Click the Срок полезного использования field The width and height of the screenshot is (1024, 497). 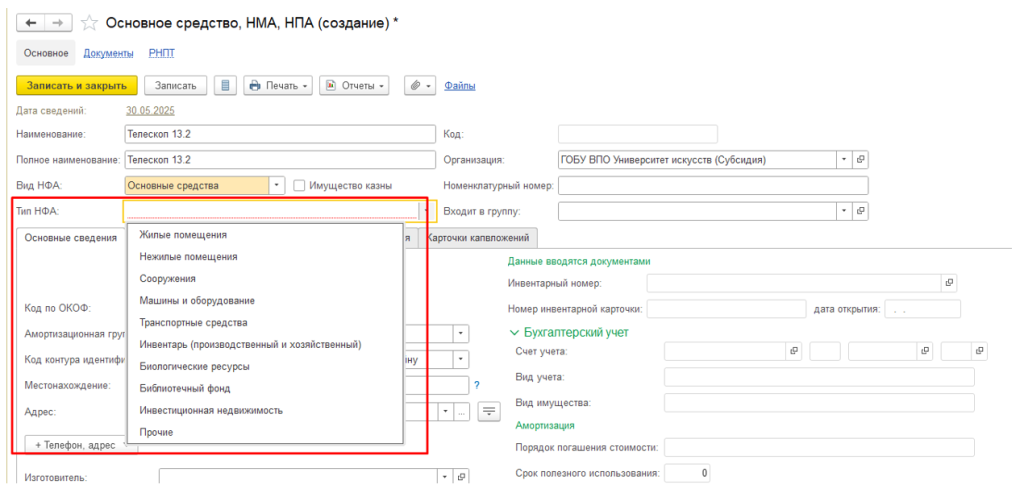pos(687,473)
